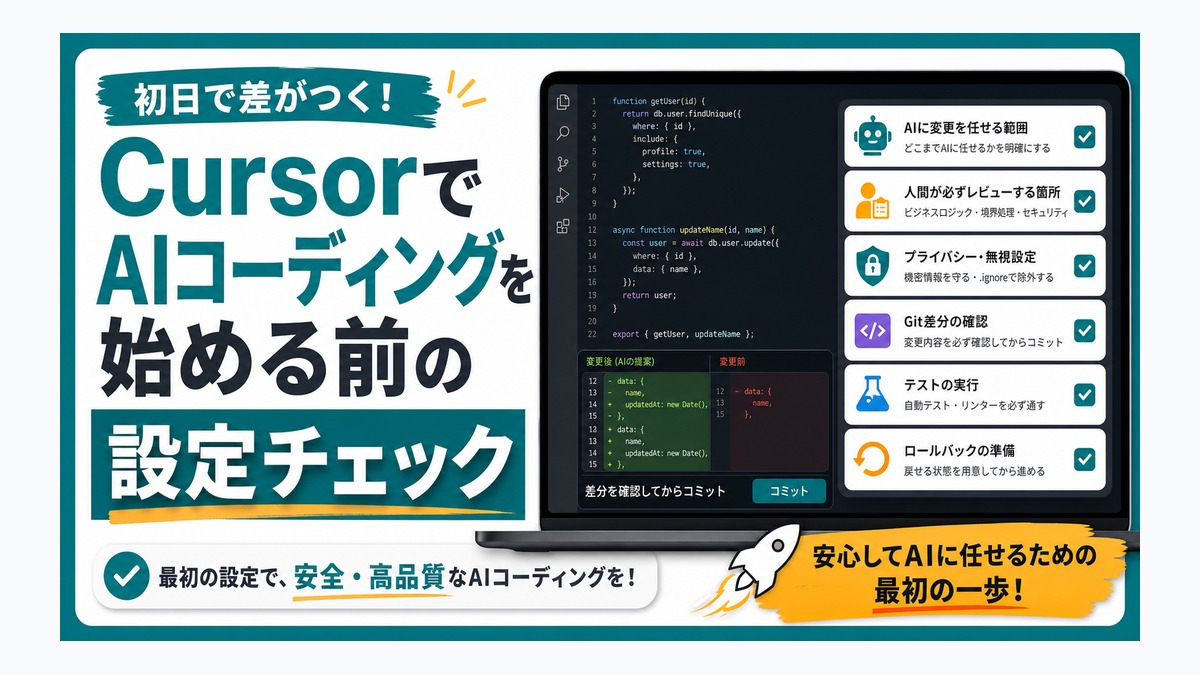This screenshot has height=675, width=1200.
Task: Toggle checkbox for AIに変更を任せる範囲
Action: pyautogui.click(x=1084, y=137)
